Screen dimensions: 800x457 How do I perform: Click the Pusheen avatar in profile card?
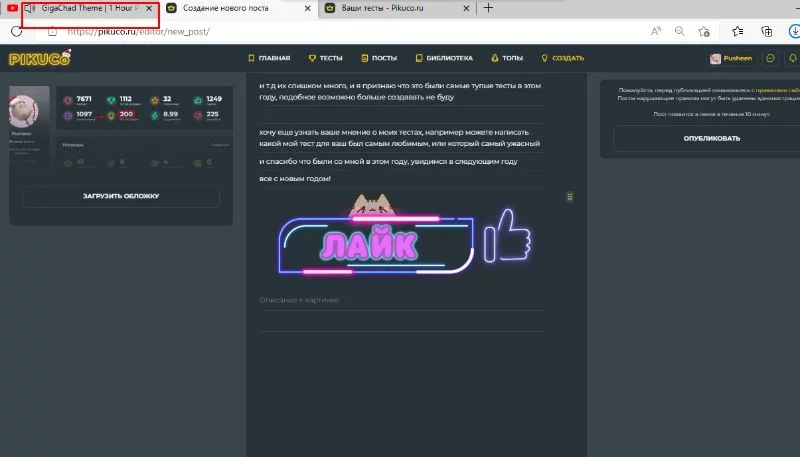23,111
